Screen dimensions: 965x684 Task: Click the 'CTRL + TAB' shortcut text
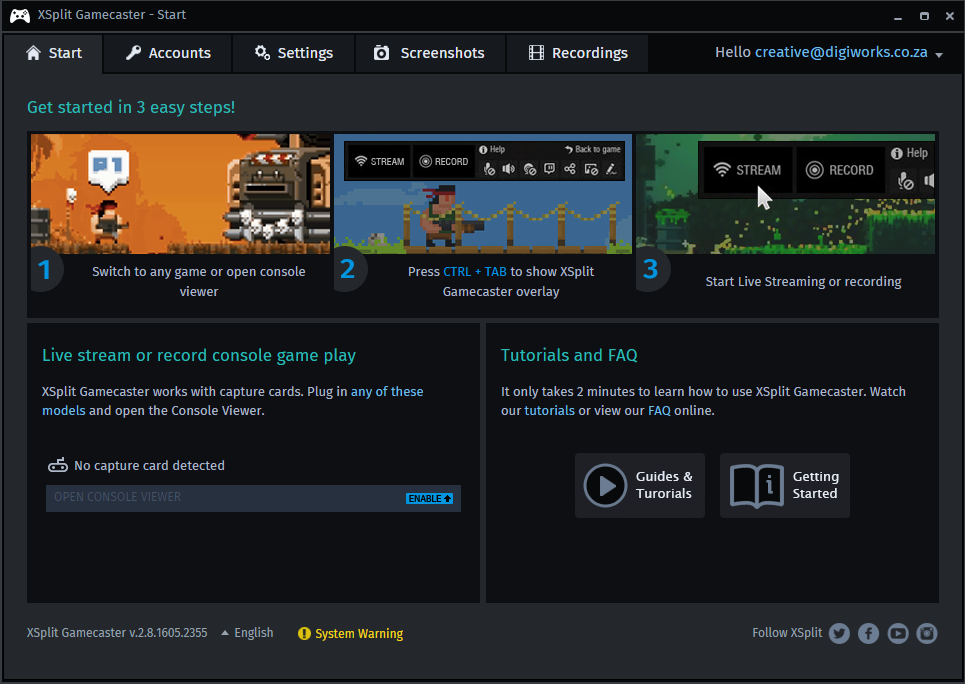pyautogui.click(x=474, y=272)
